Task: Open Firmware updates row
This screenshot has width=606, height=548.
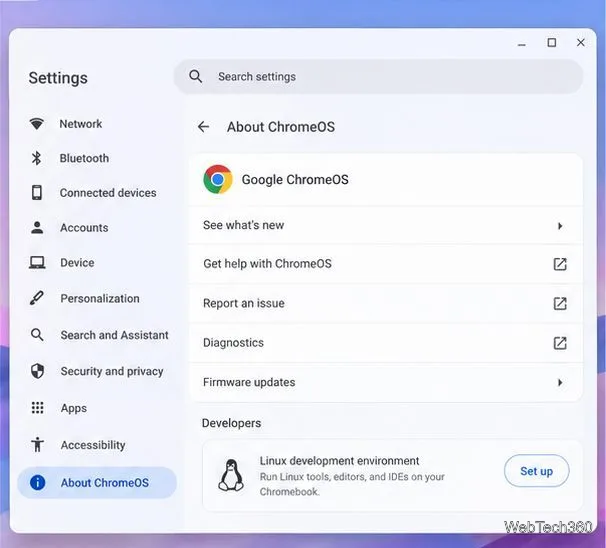Action: point(385,382)
